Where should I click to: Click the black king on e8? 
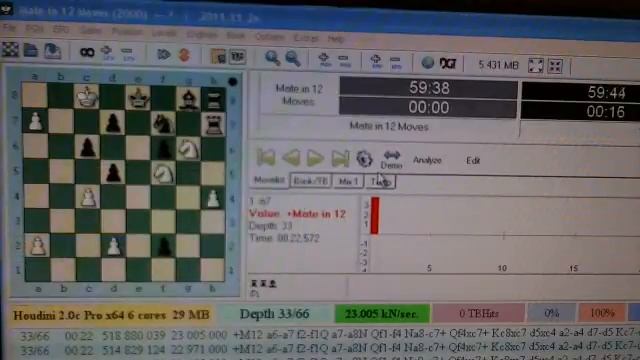(138, 98)
